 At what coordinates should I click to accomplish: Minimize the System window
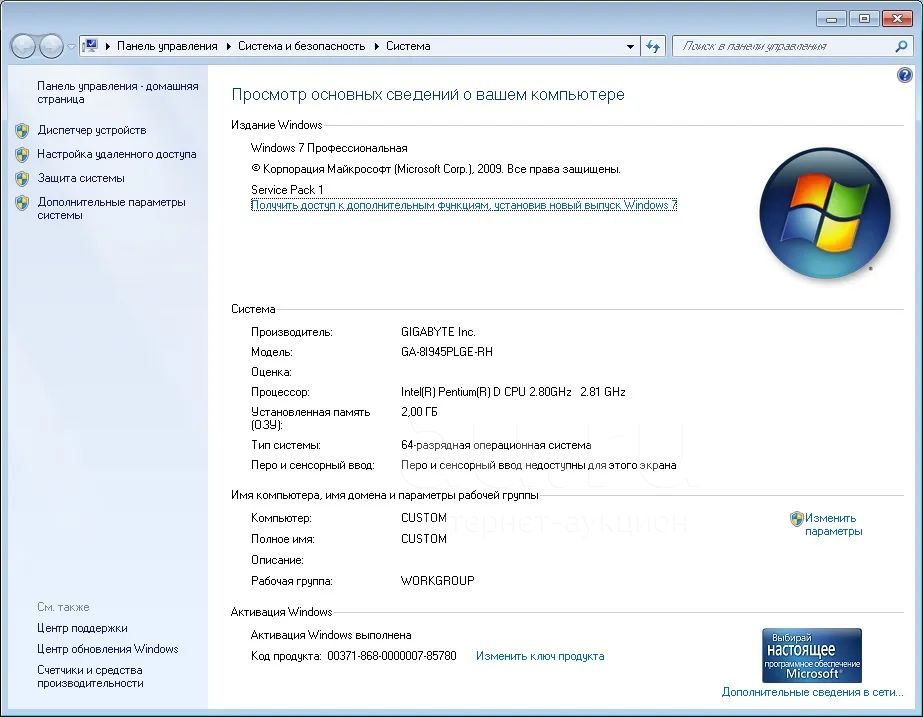(x=832, y=19)
